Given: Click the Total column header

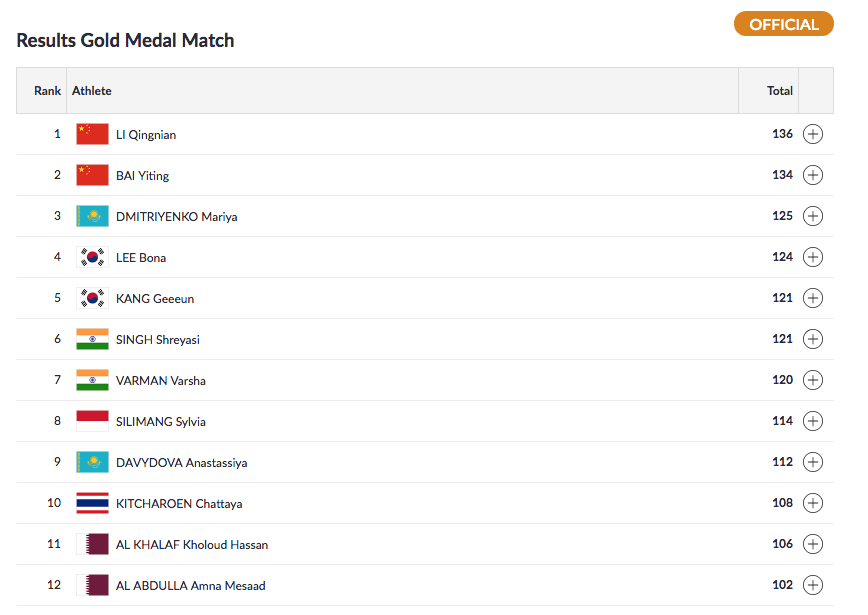Looking at the screenshot, I should 780,91.
